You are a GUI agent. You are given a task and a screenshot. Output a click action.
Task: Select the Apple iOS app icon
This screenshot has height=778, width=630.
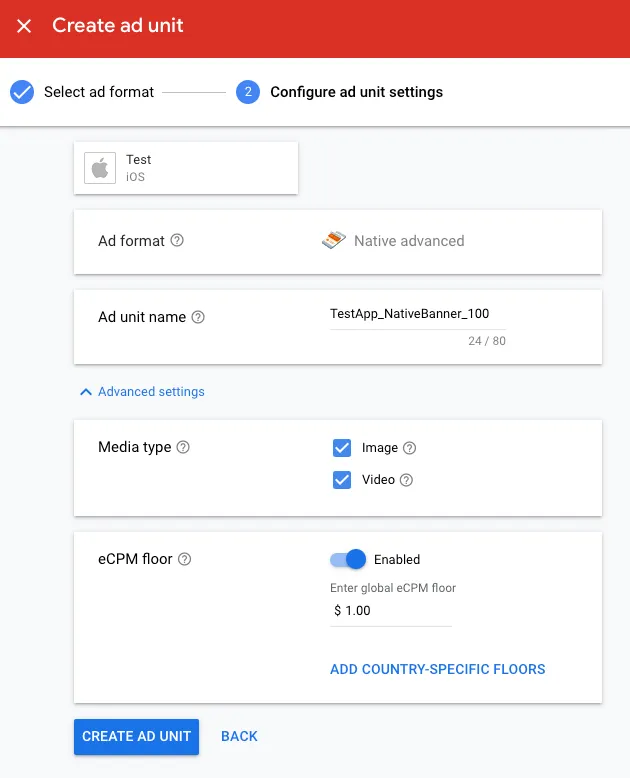point(100,168)
